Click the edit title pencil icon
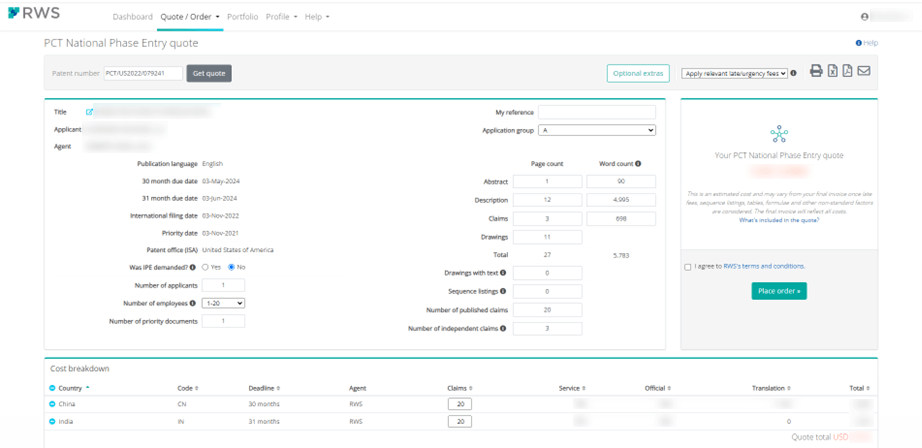 [x=89, y=112]
